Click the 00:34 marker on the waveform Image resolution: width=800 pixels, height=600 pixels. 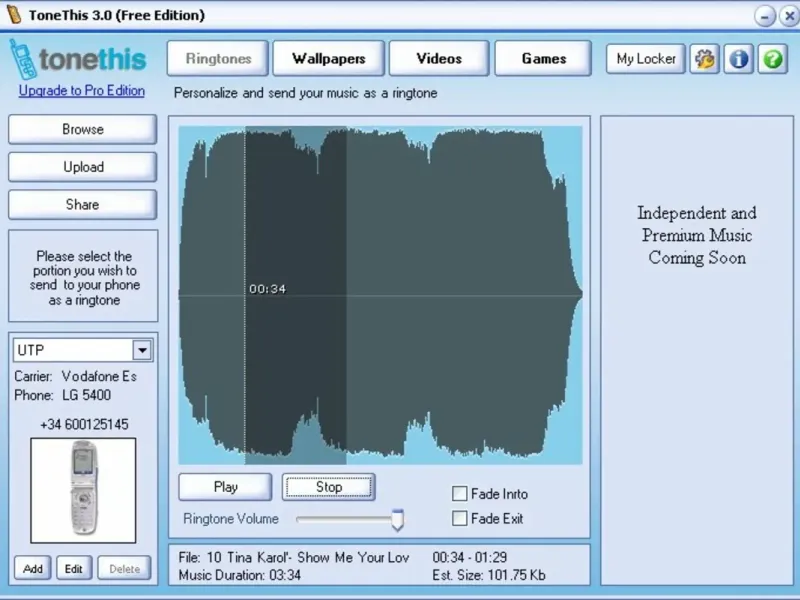click(267, 289)
